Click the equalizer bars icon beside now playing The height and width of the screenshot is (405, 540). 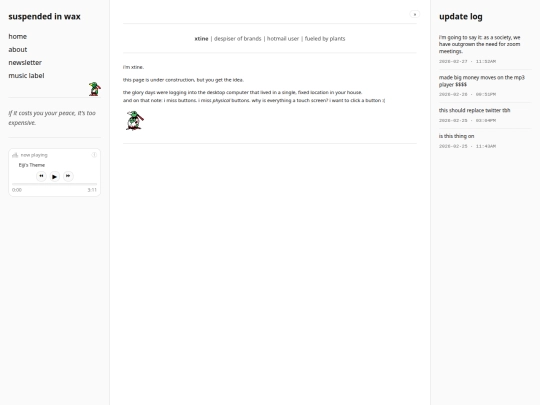pos(15,155)
